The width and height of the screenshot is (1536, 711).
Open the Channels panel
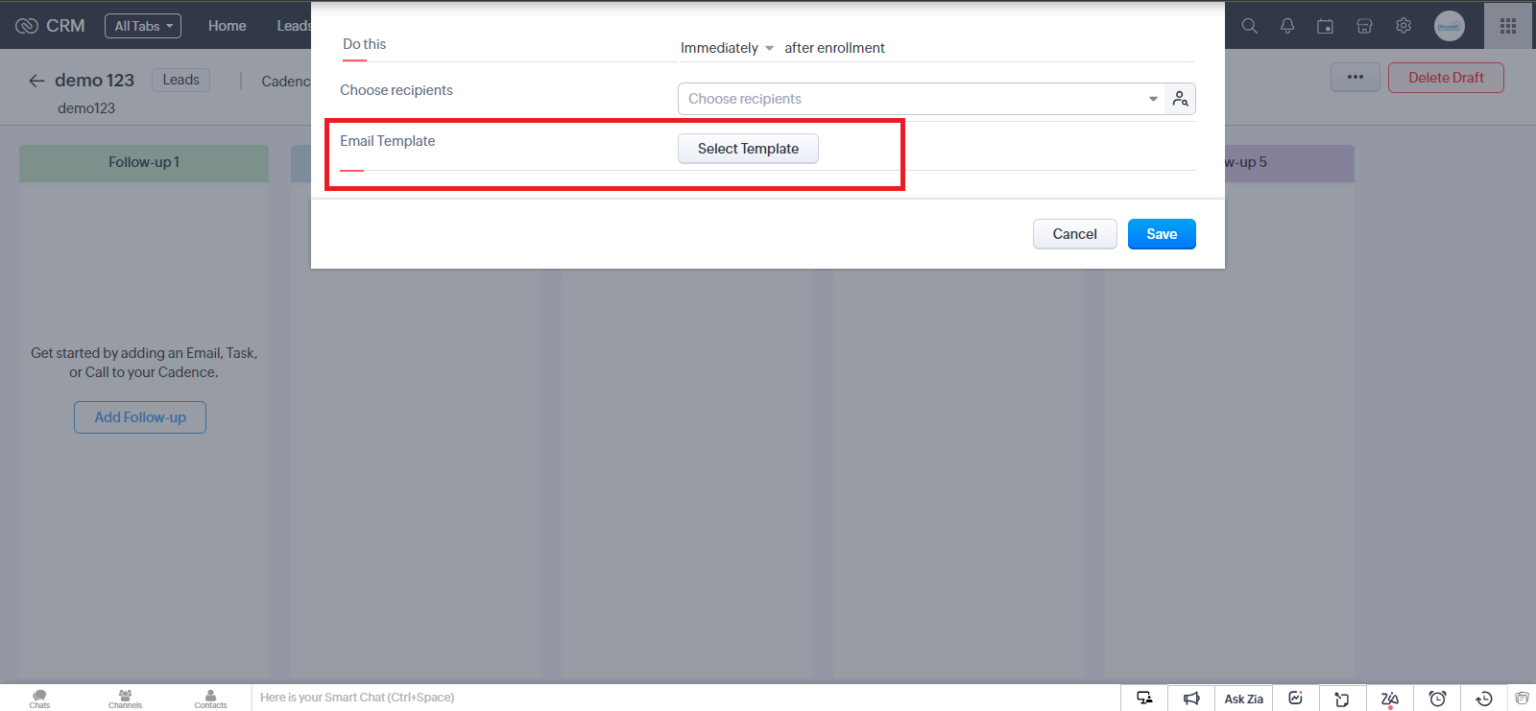(x=124, y=697)
